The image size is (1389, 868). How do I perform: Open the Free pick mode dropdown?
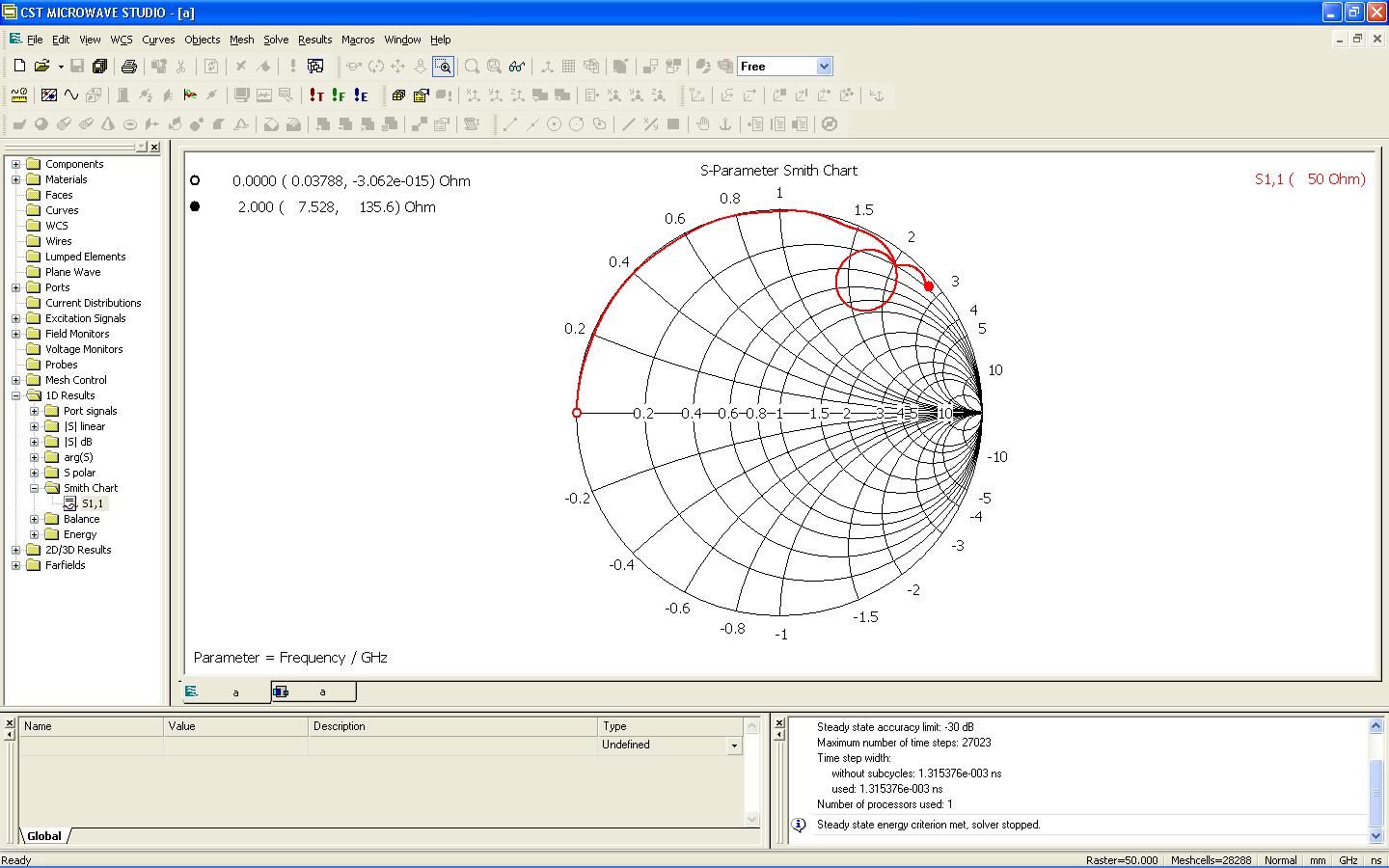point(824,67)
